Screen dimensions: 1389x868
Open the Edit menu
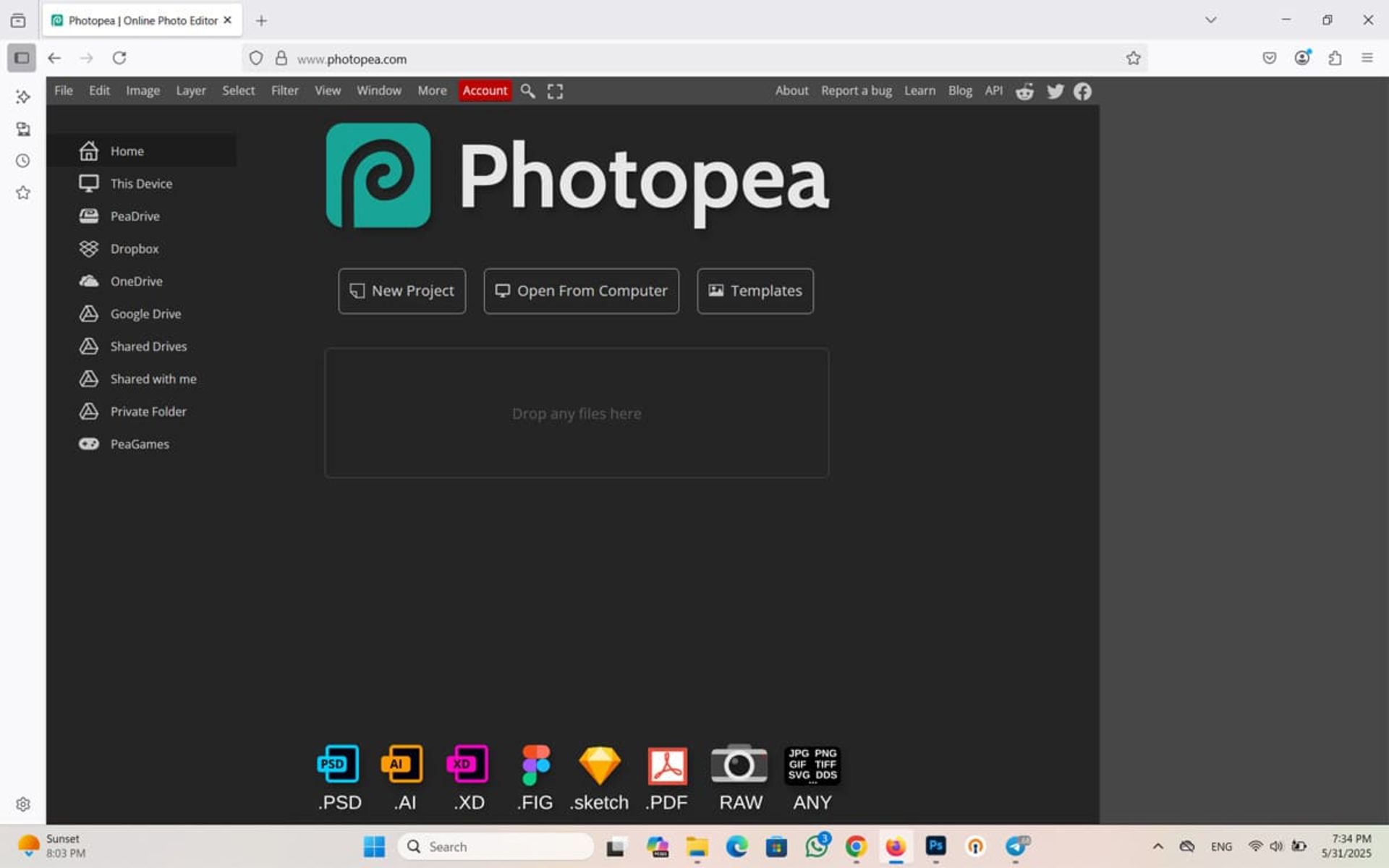[x=99, y=90]
